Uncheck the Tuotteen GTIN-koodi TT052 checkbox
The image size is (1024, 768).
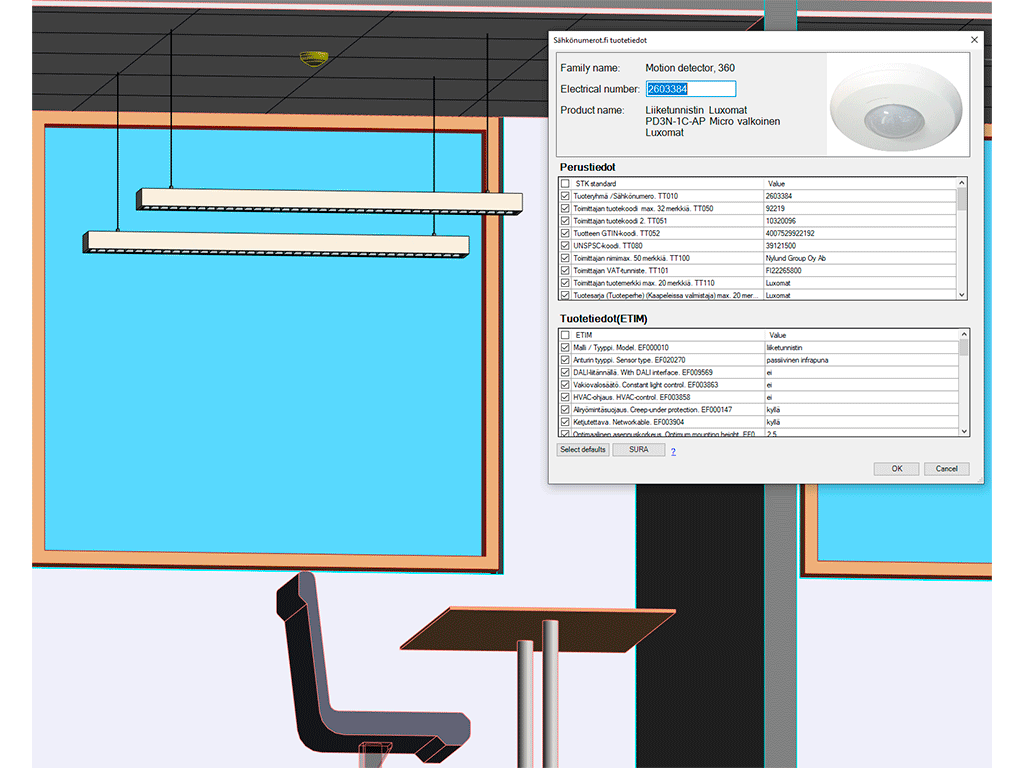coord(565,234)
